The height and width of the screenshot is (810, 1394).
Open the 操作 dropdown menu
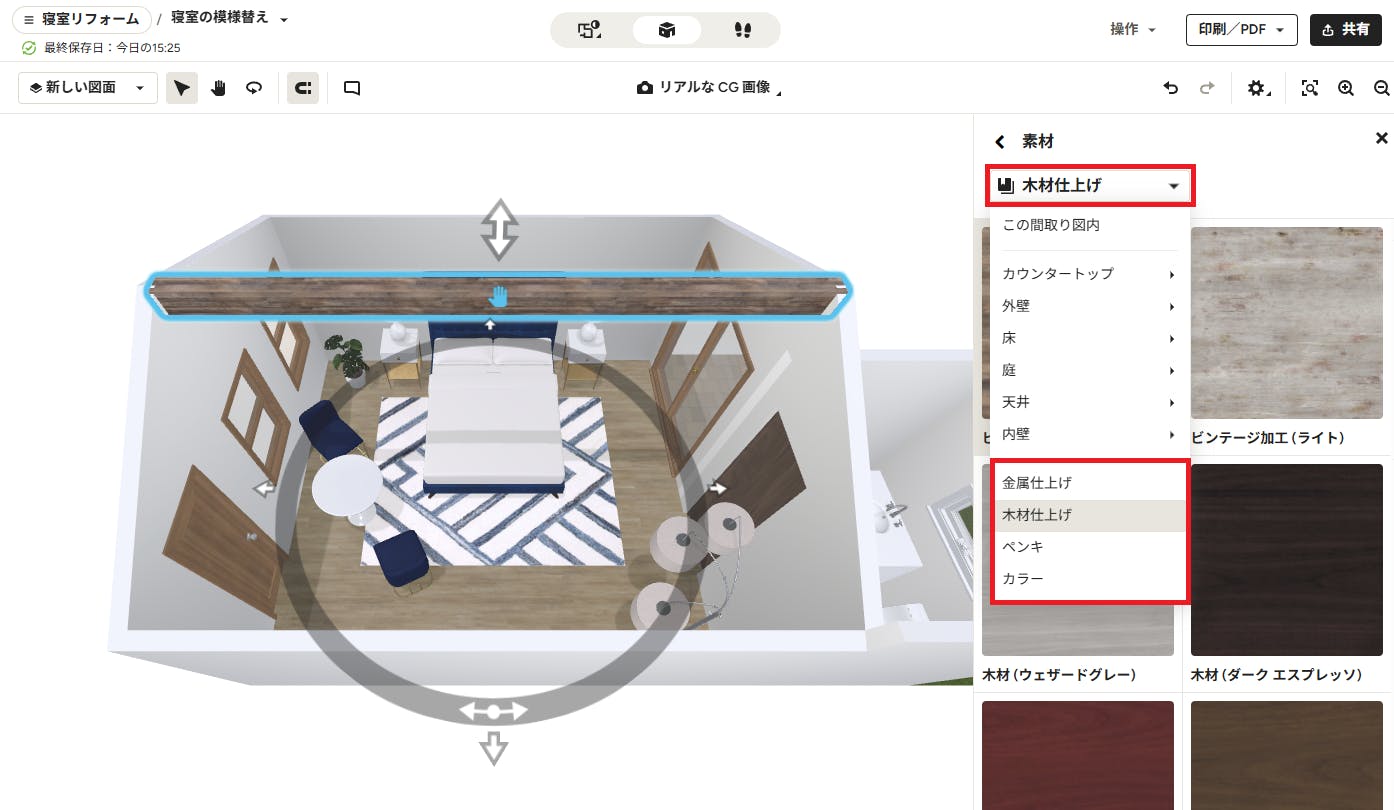pos(1133,30)
